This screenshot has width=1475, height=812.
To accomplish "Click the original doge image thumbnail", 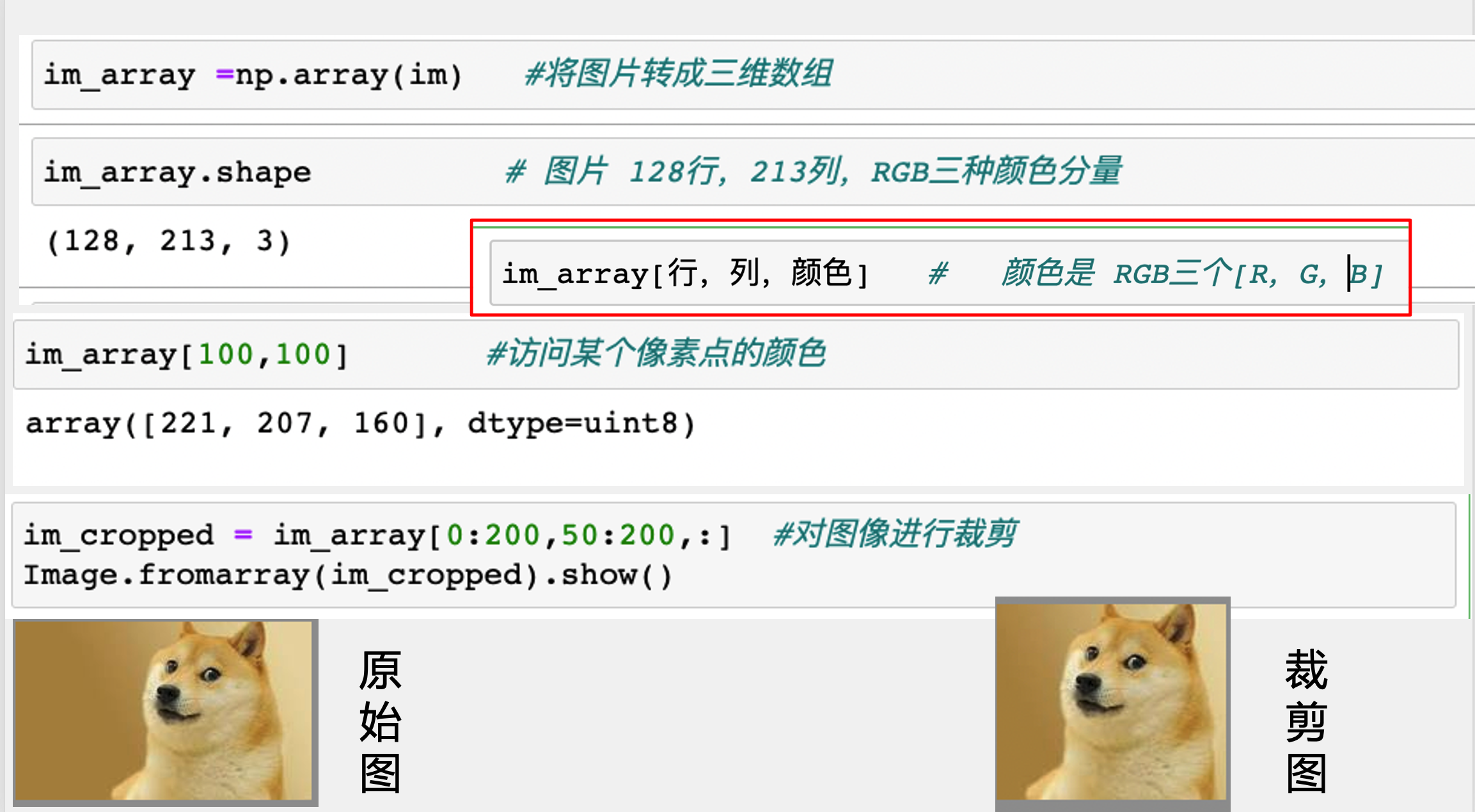I will click(165, 712).
